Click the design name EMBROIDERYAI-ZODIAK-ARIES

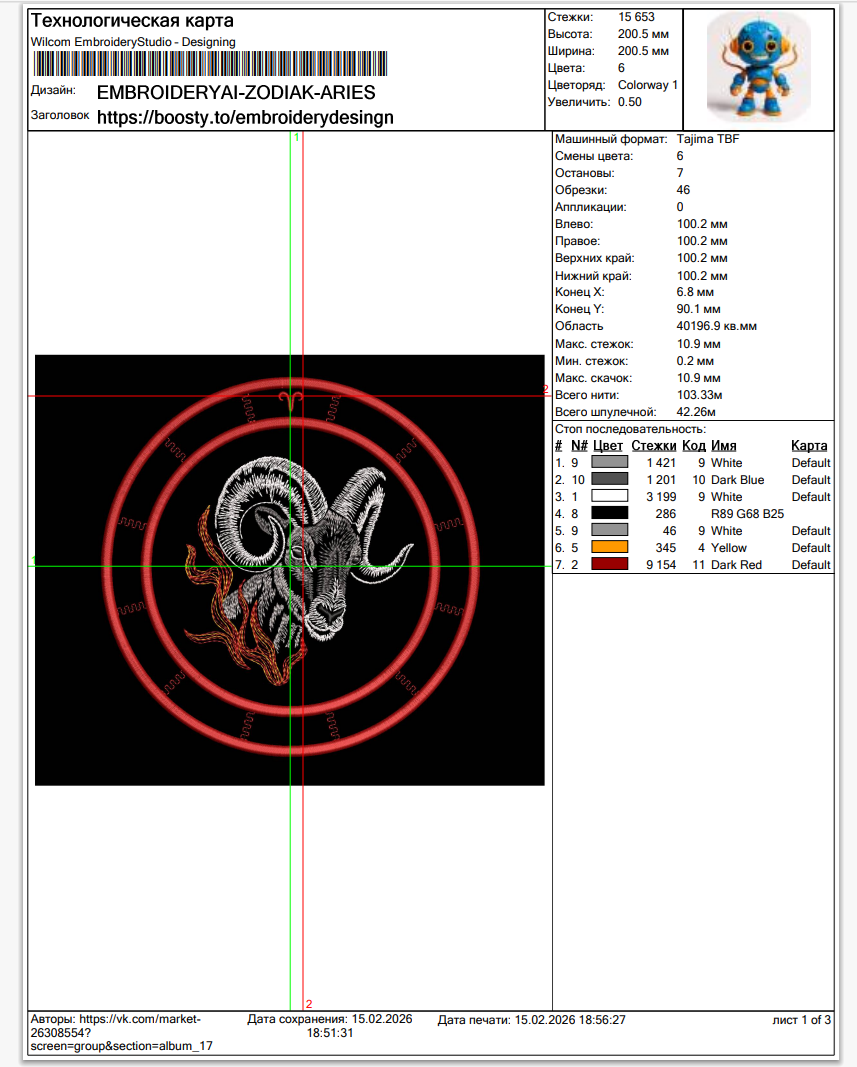coord(236,93)
